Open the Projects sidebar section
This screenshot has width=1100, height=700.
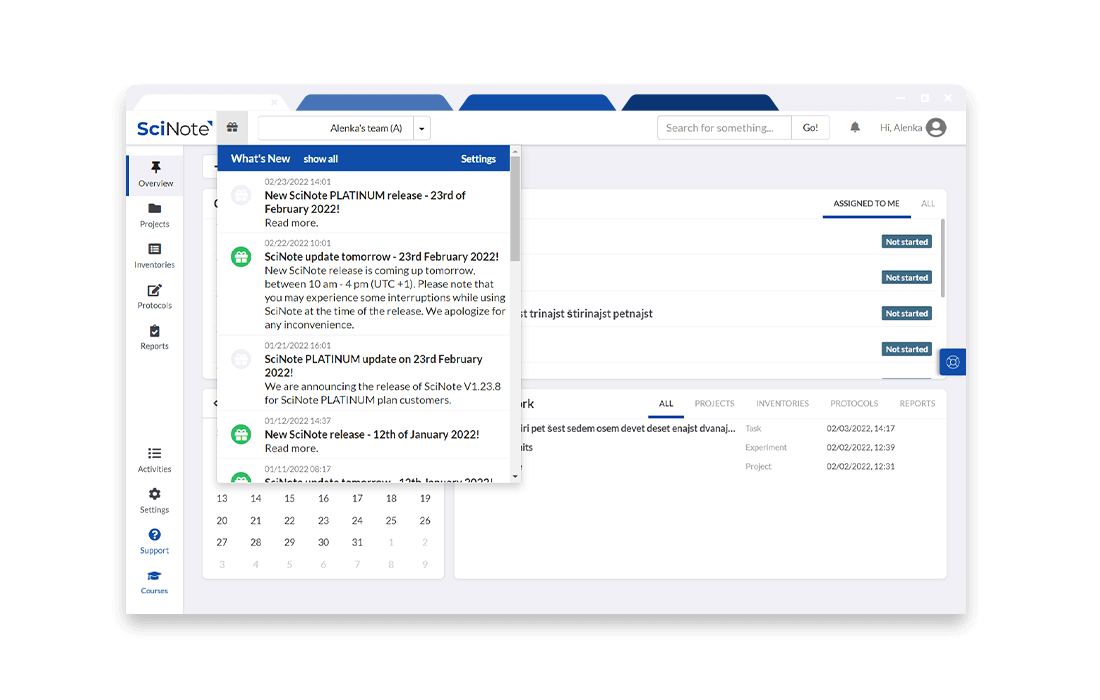(x=154, y=215)
